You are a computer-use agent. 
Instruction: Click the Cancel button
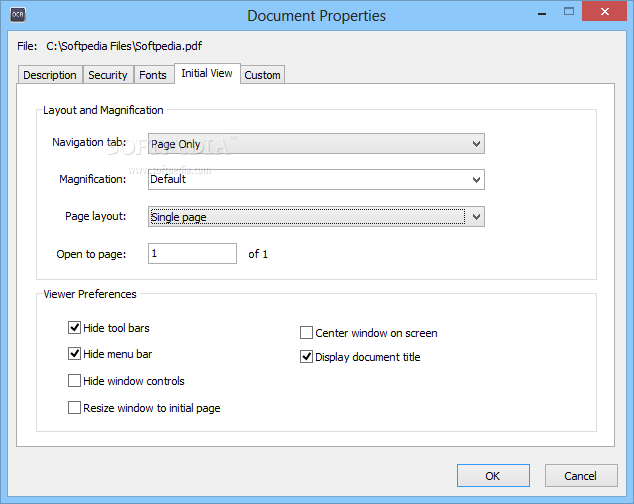[x=581, y=476]
